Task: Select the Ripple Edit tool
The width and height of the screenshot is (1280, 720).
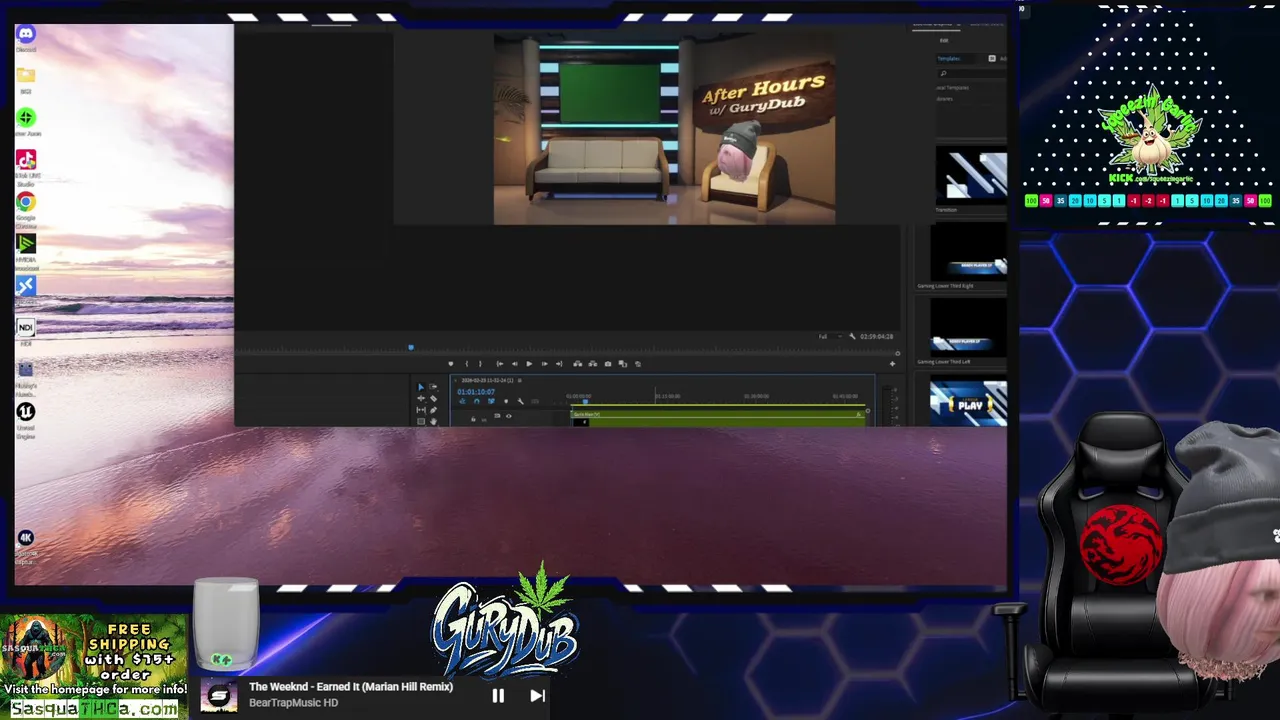Action: point(421,399)
